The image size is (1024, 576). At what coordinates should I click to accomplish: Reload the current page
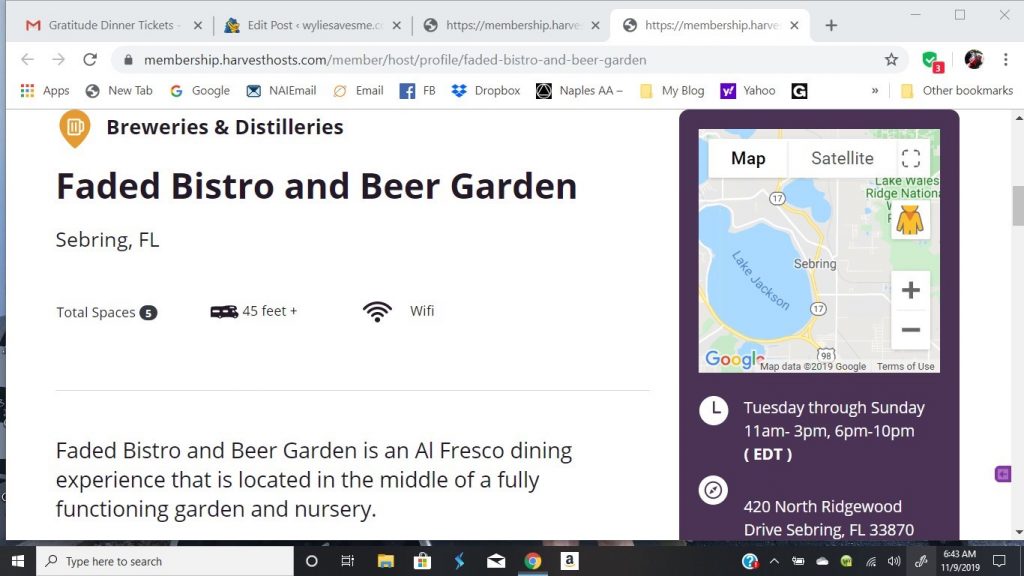[x=90, y=60]
